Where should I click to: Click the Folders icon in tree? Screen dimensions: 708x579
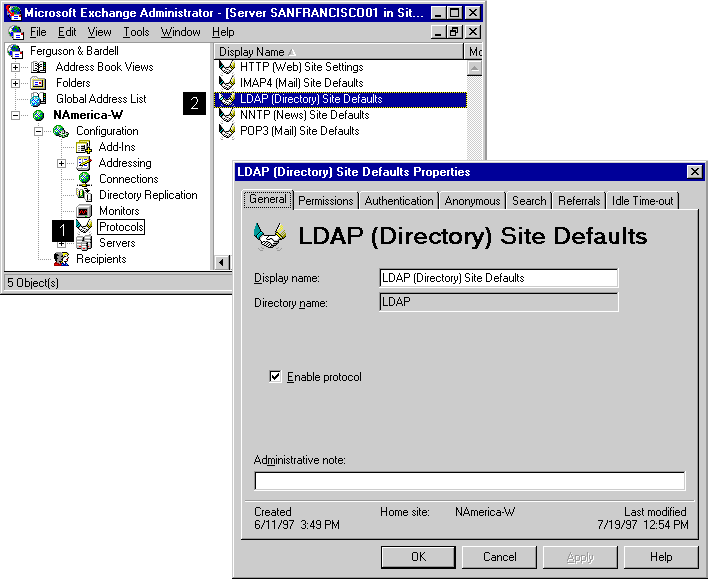pyautogui.click(x=38, y=84)
